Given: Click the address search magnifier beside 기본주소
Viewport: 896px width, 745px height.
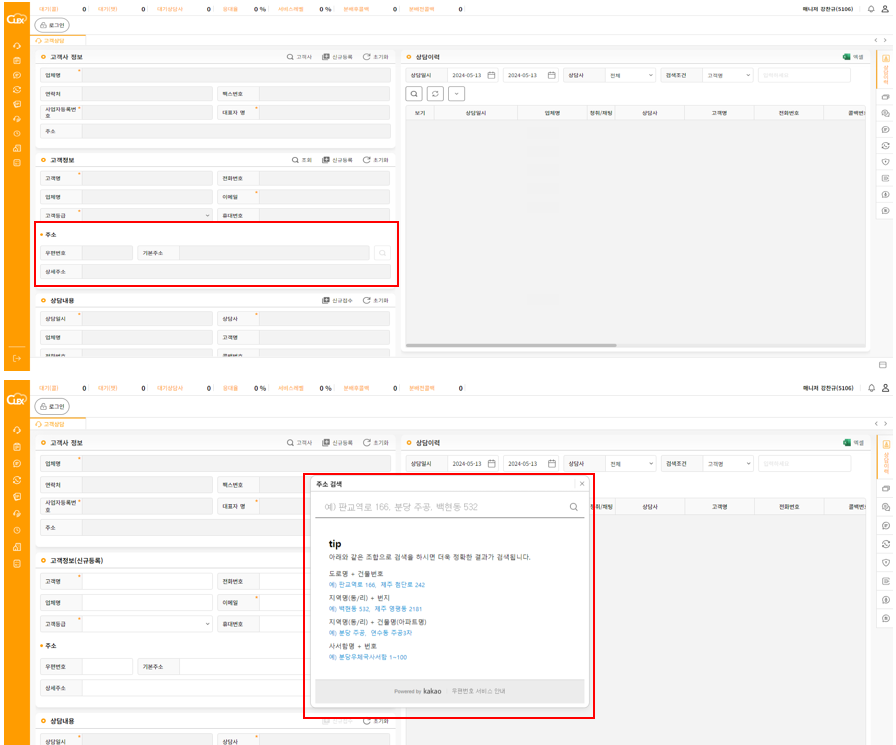Looking at the screenshot, I should coord(382,253).
